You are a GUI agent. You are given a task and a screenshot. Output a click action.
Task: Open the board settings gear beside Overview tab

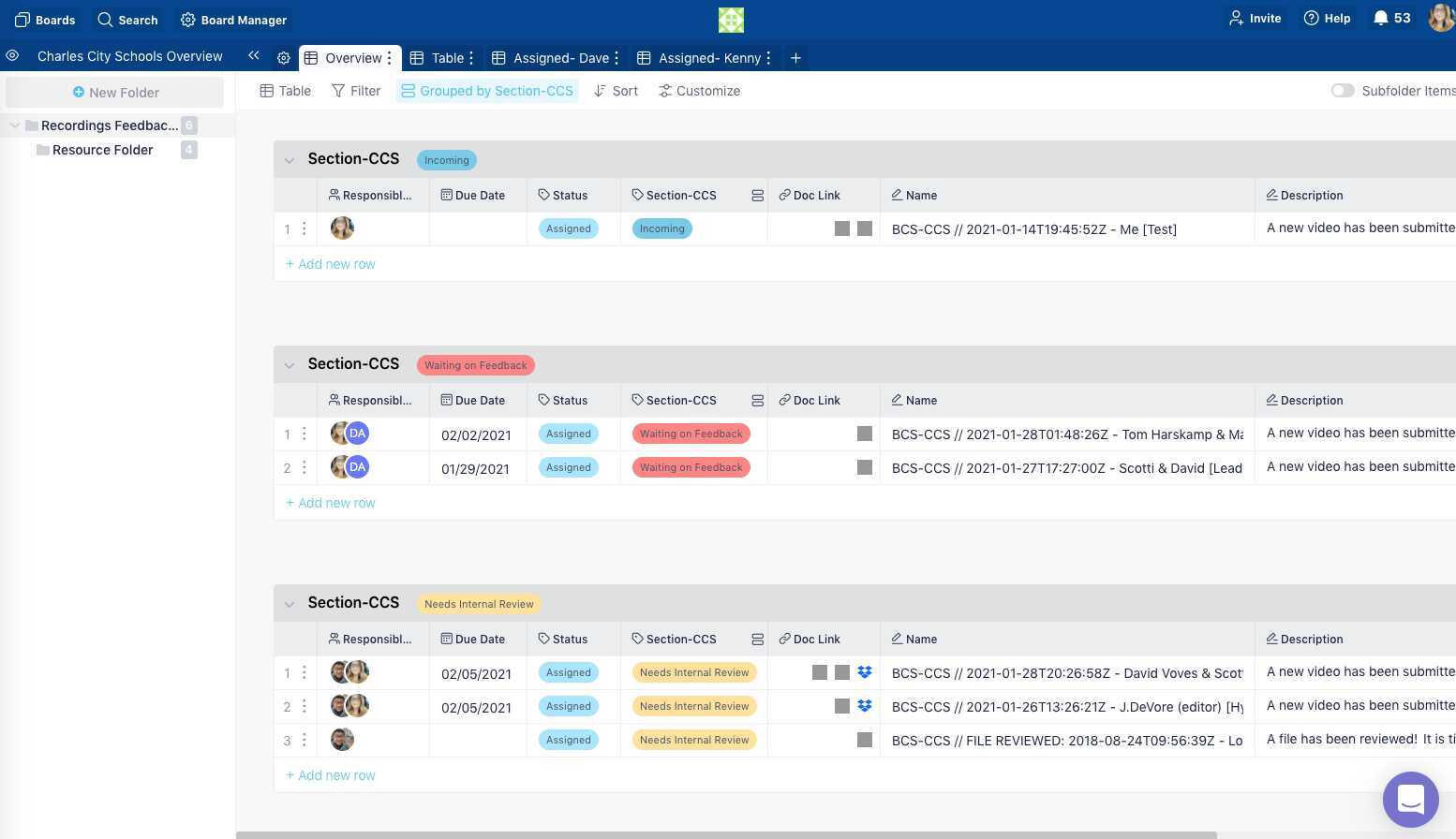(284, 58)
